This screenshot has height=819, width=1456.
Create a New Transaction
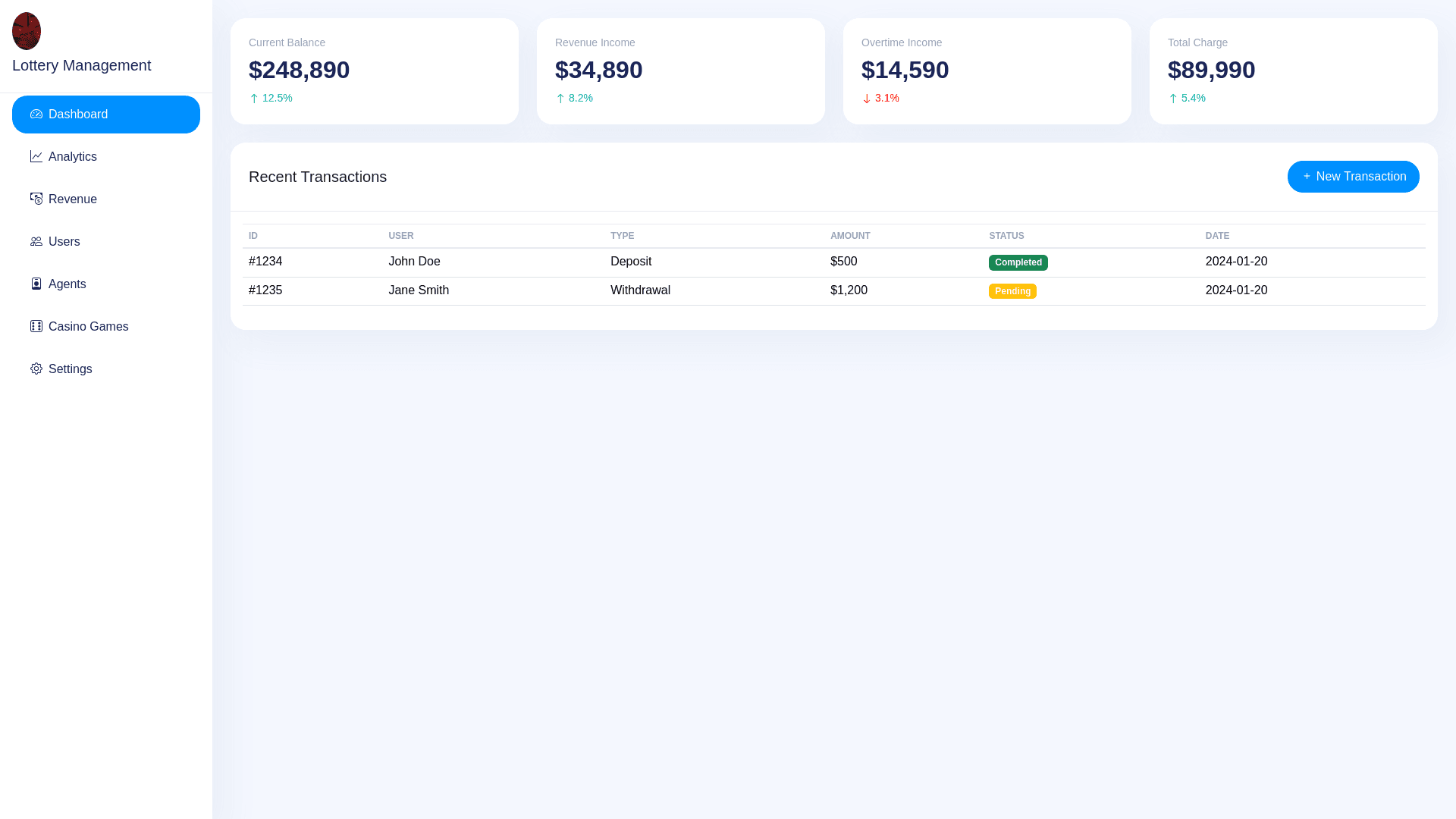coord(1353,177)
